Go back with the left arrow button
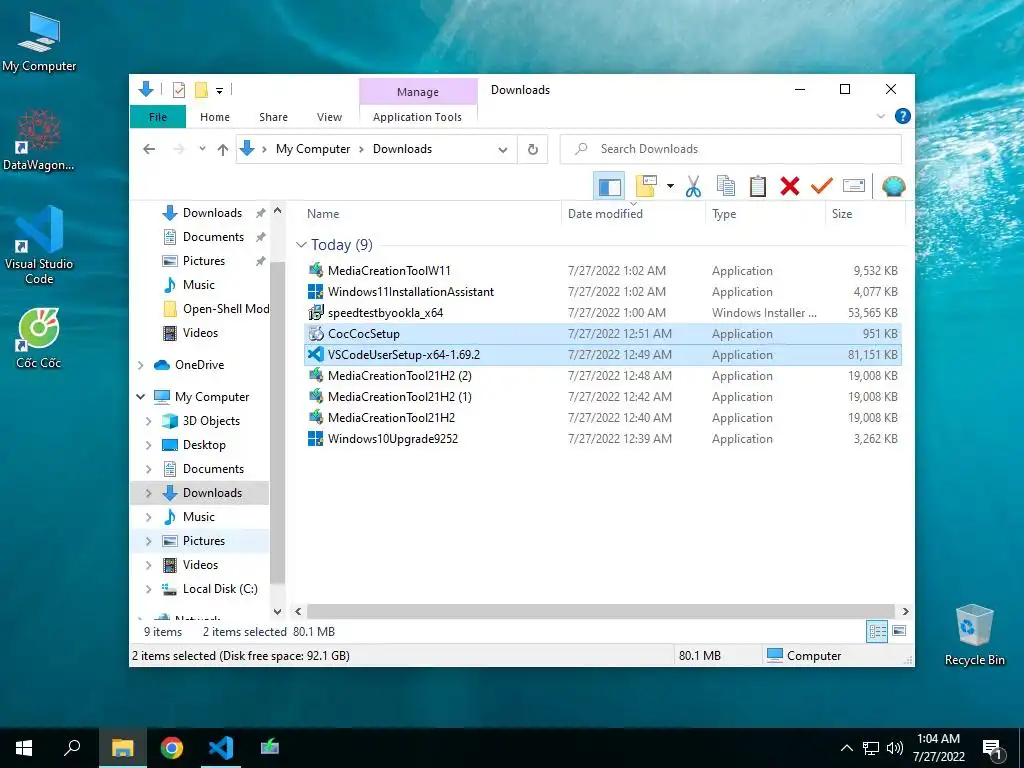1024x768 pixels. 149,150
